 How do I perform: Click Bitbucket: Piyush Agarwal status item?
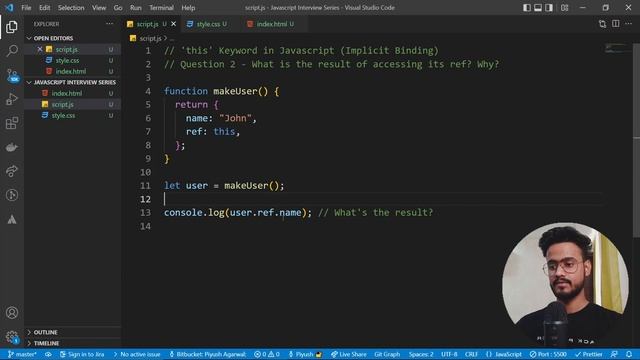pos(207,354)
